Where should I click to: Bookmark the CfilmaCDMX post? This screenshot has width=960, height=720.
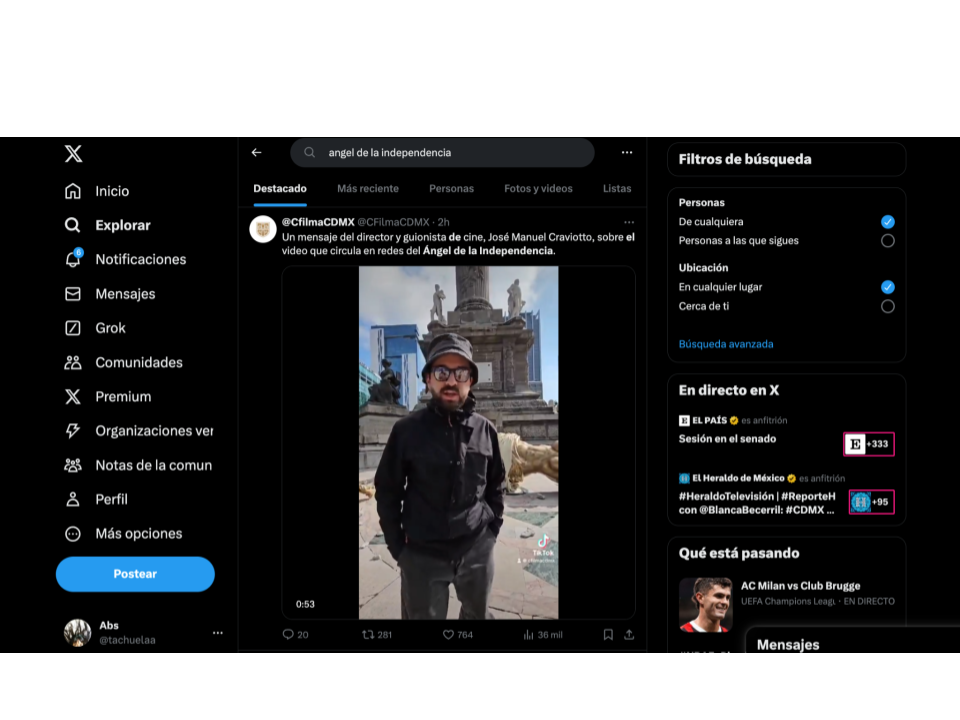(x=608, y=634)
